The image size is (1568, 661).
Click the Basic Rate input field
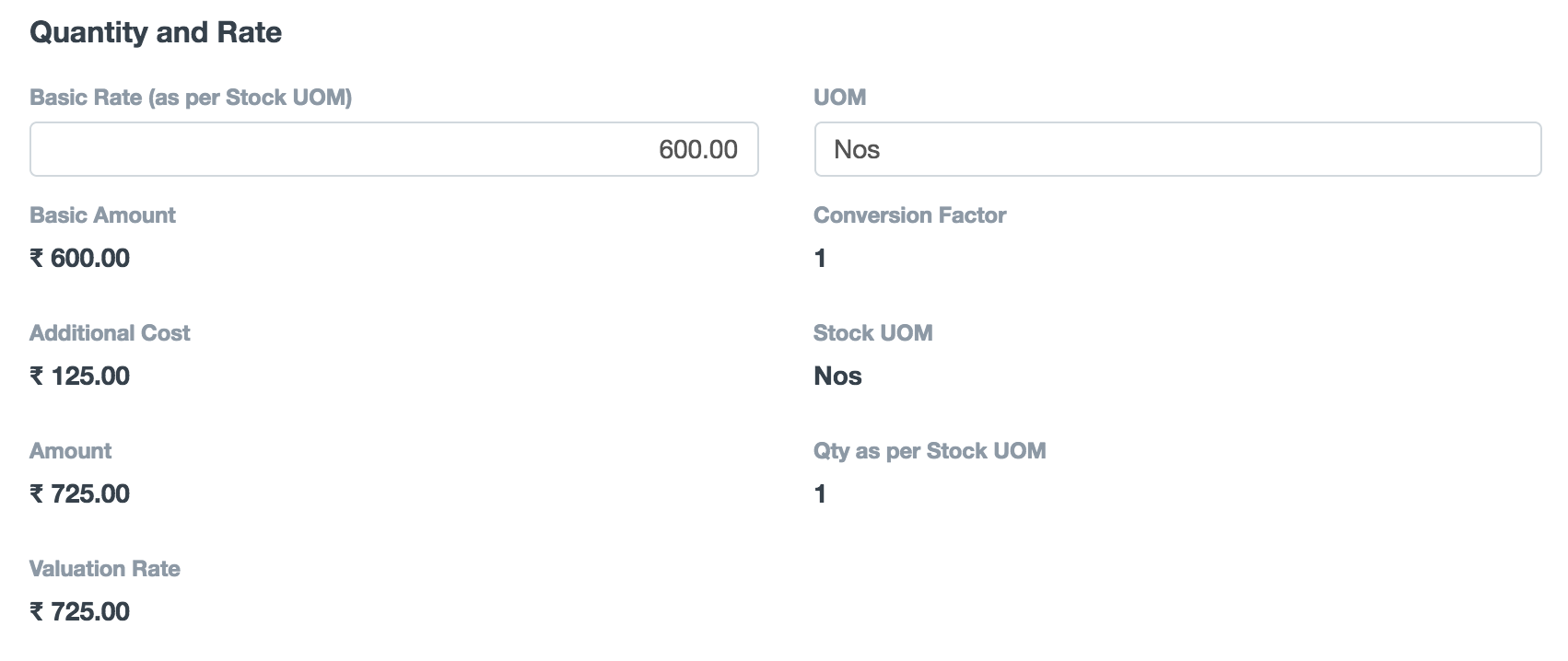[x=393, y=149]
